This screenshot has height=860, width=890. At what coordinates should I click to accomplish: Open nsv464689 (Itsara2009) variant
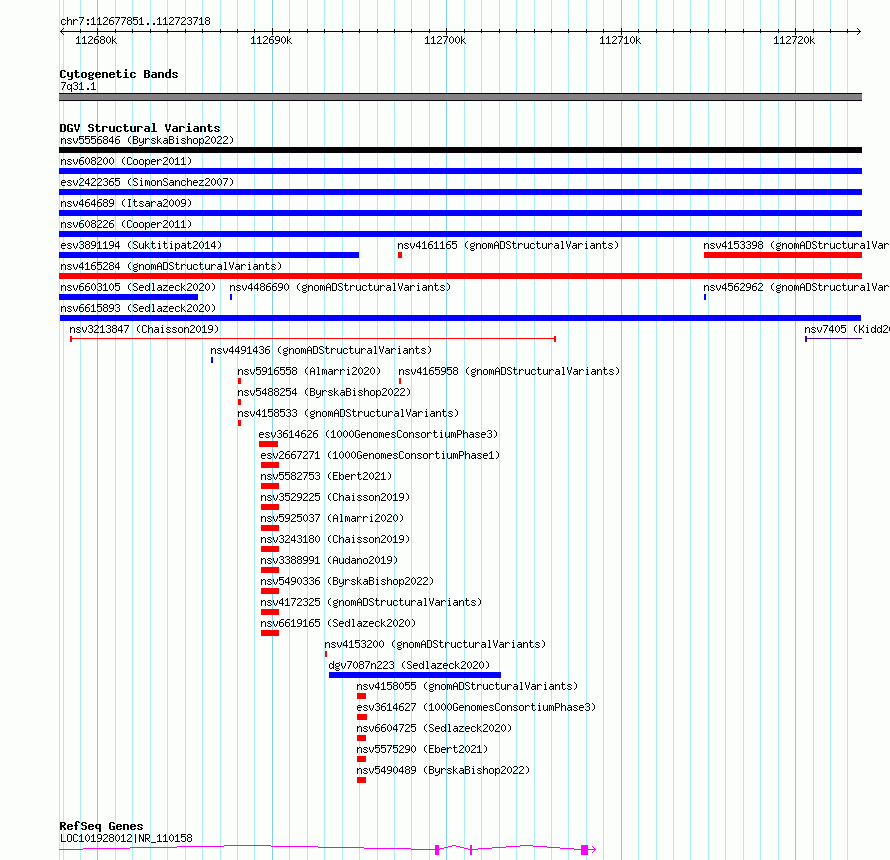[126, 203]
